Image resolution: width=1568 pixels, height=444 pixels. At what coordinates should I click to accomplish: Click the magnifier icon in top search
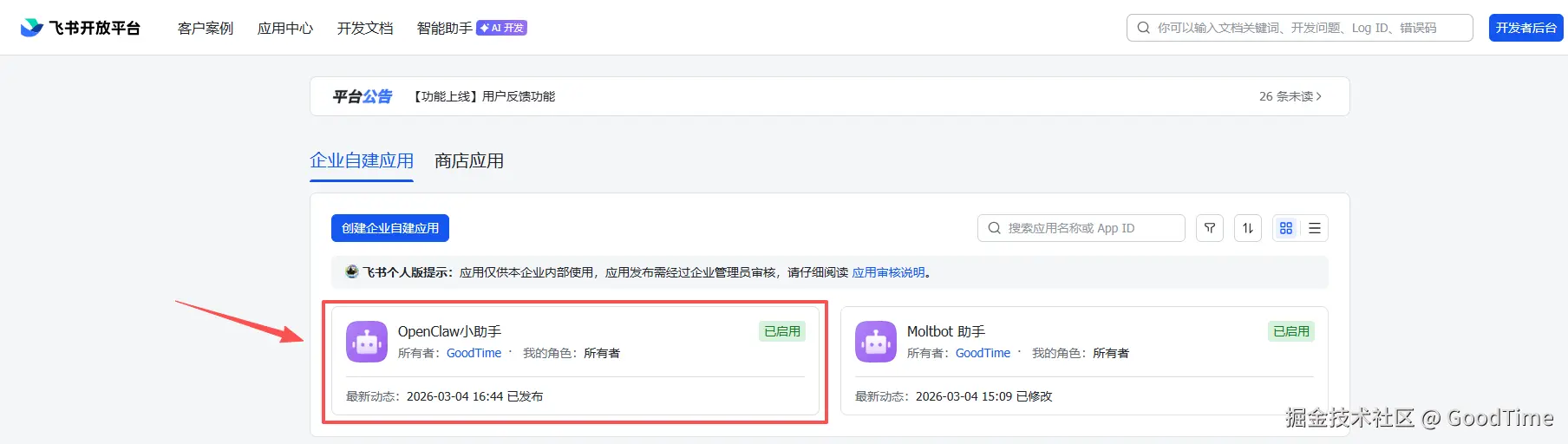pyautogui.click(x=1144, y=28)
